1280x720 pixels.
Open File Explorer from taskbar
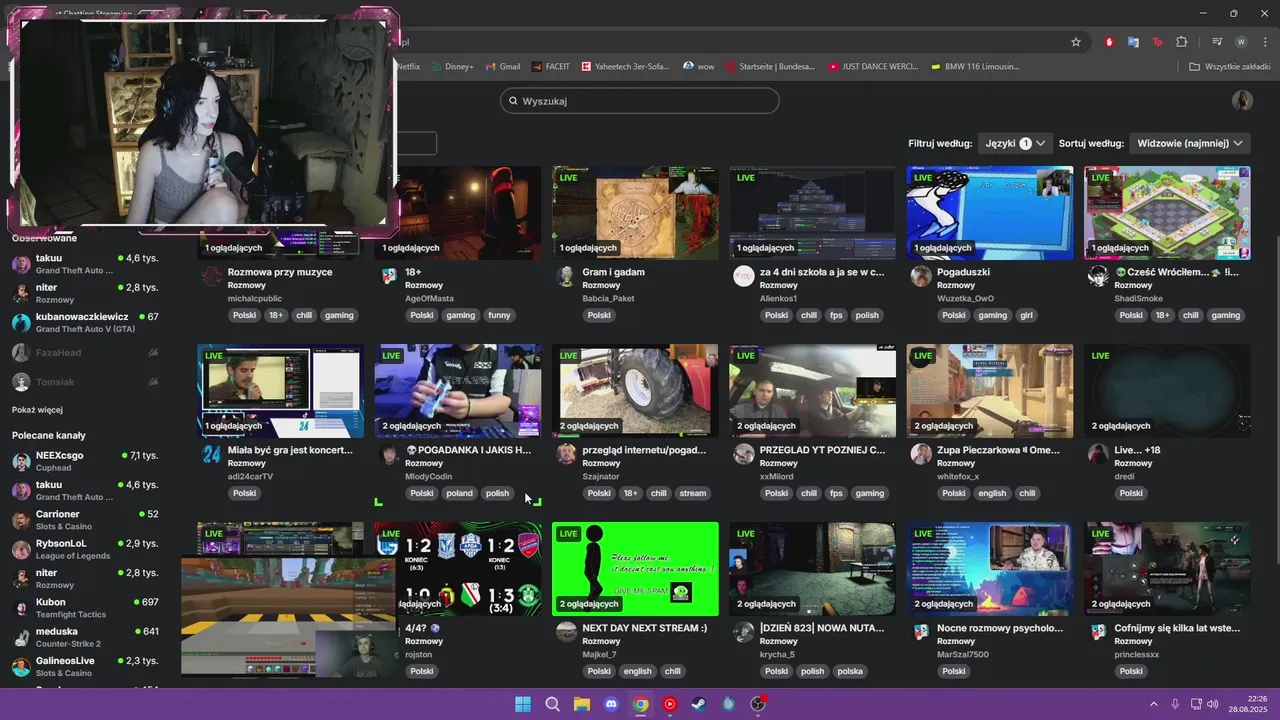582,704
